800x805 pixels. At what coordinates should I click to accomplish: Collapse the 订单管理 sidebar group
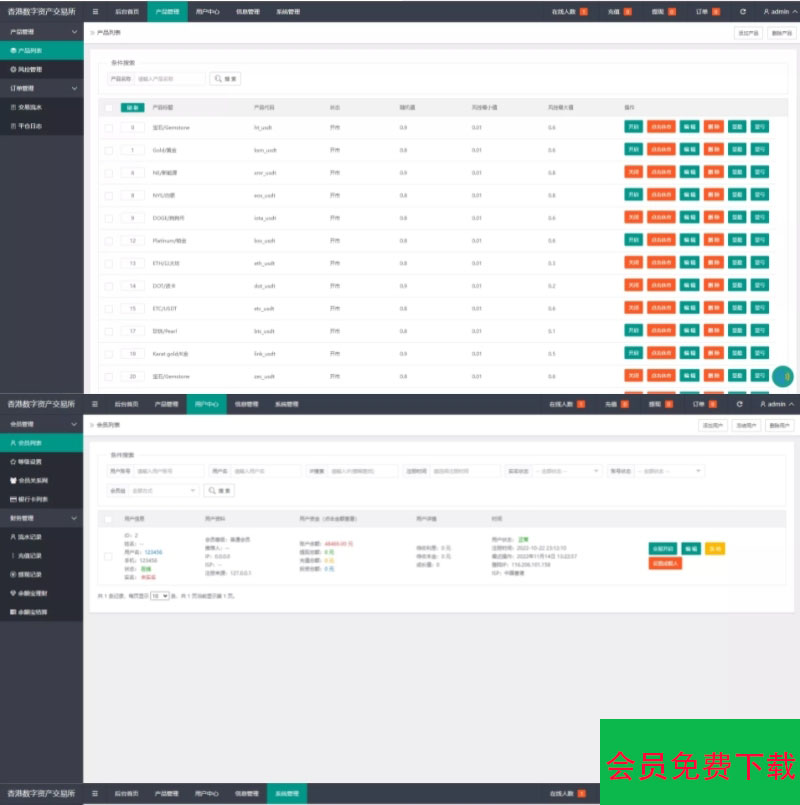pos(74,88)
